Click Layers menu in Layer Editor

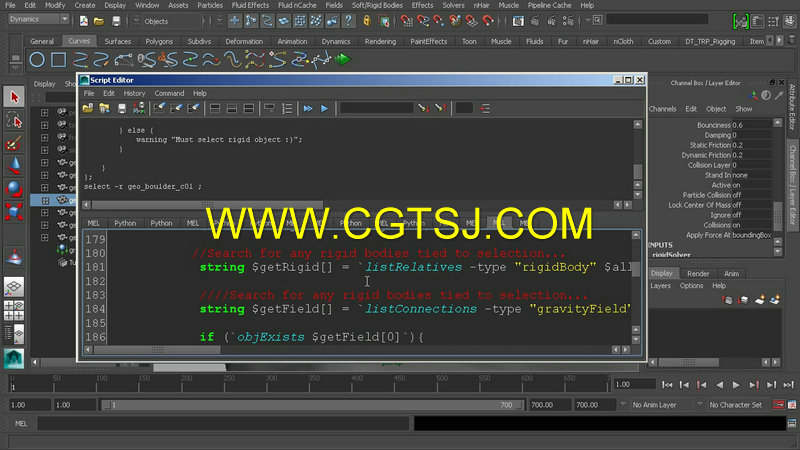pos(660,286)
